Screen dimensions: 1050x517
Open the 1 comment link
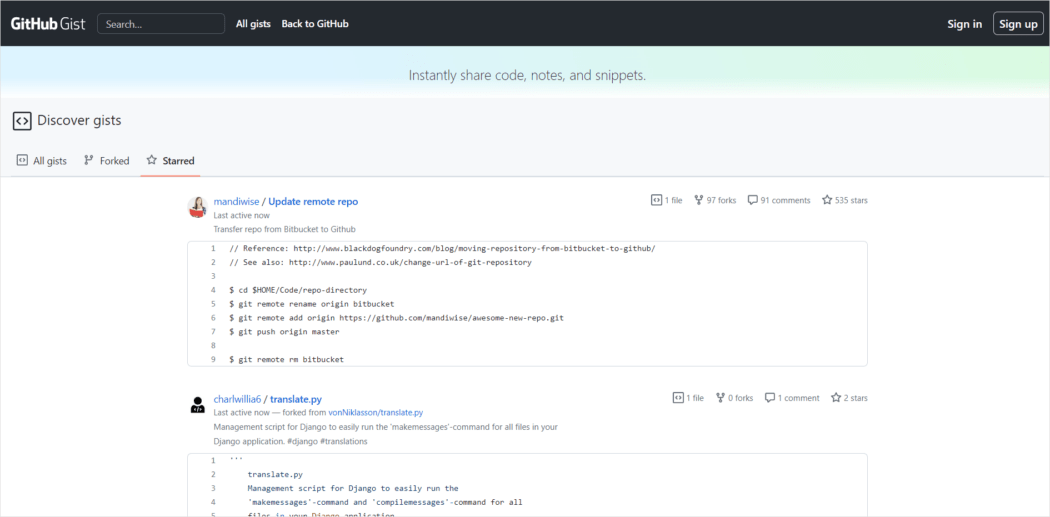[x=792, y=397]
